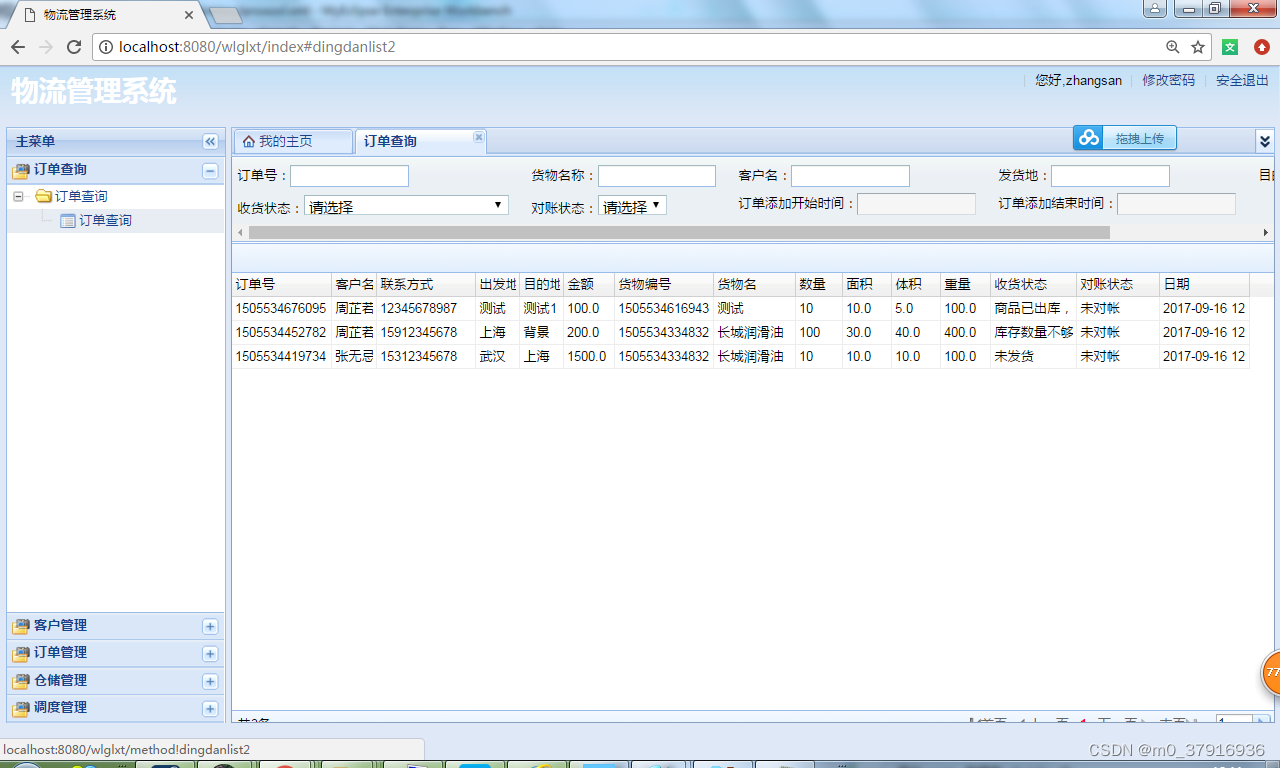
Task: Close the 物流管理系统 browser tab
Action: (188, 15)
